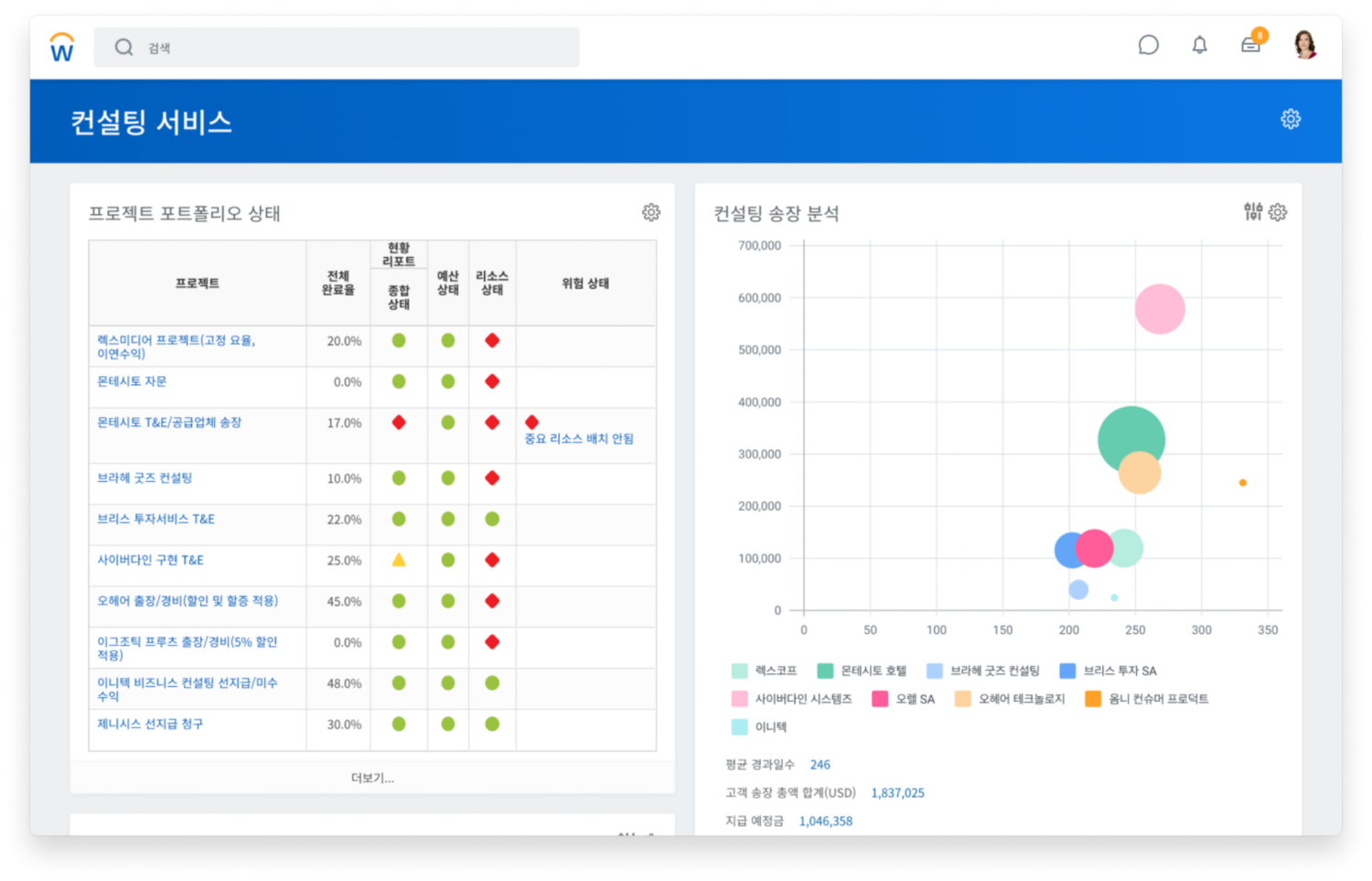Click red diamond risk icon in 위험 상태 column
The image size is (1372, 881).
tap(531, 422)
